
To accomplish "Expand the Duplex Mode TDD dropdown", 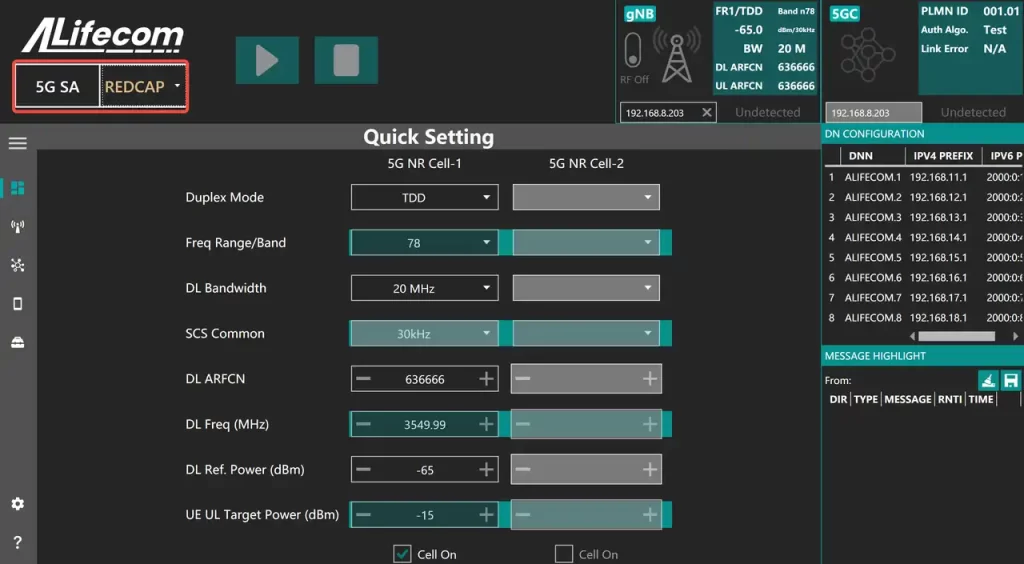I will click(424, 198).
